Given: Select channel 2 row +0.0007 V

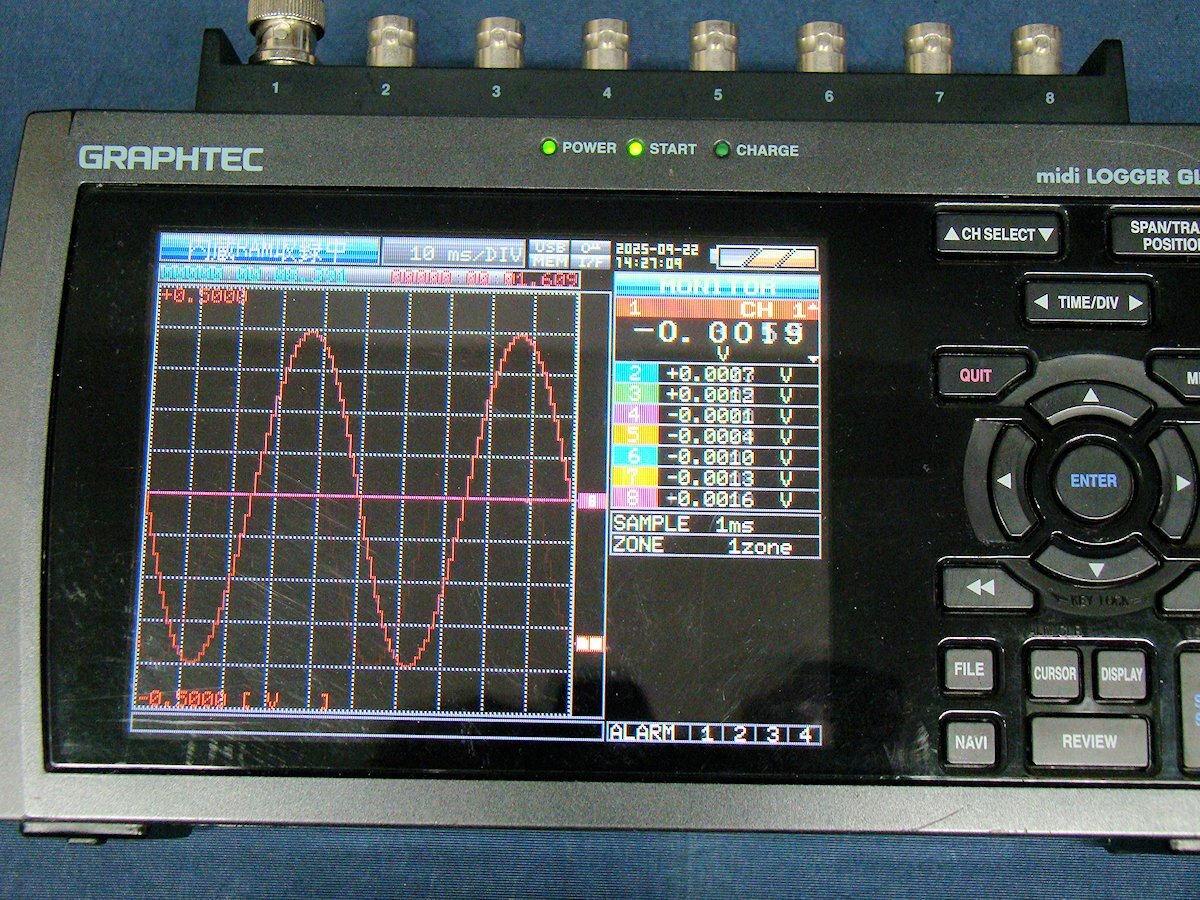Looking at the screenshot, I should click(x=716, y=374).
